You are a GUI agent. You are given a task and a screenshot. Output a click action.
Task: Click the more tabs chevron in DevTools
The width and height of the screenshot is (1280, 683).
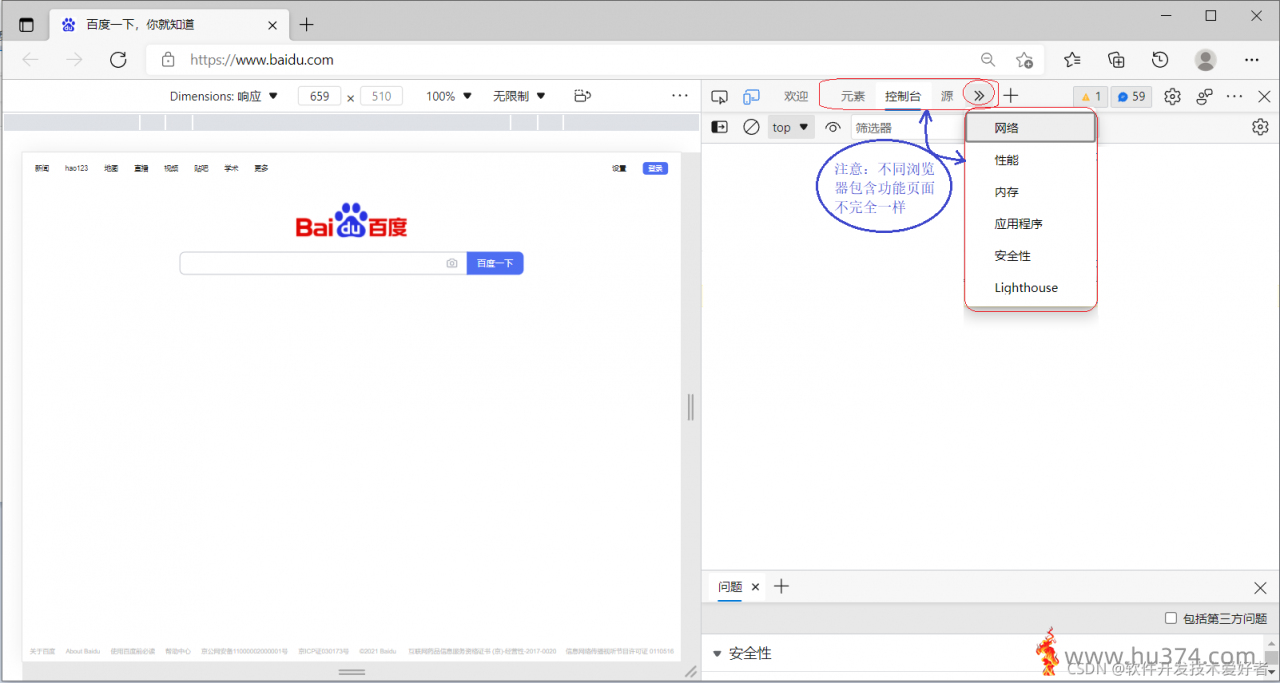[979, 96]
